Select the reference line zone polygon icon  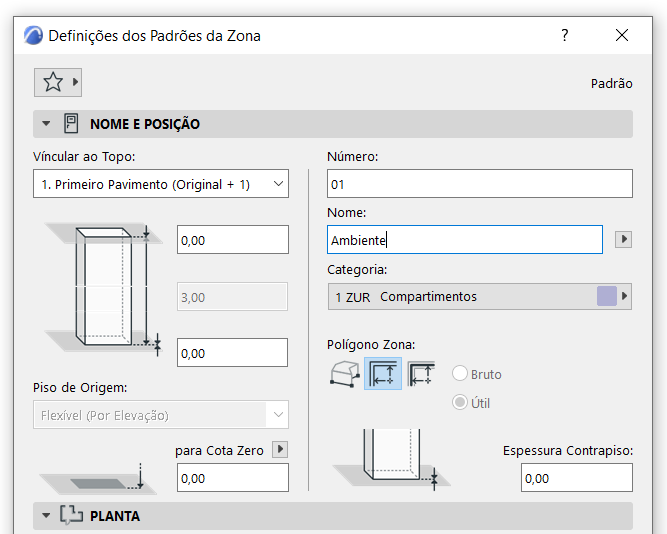(421, 374)
